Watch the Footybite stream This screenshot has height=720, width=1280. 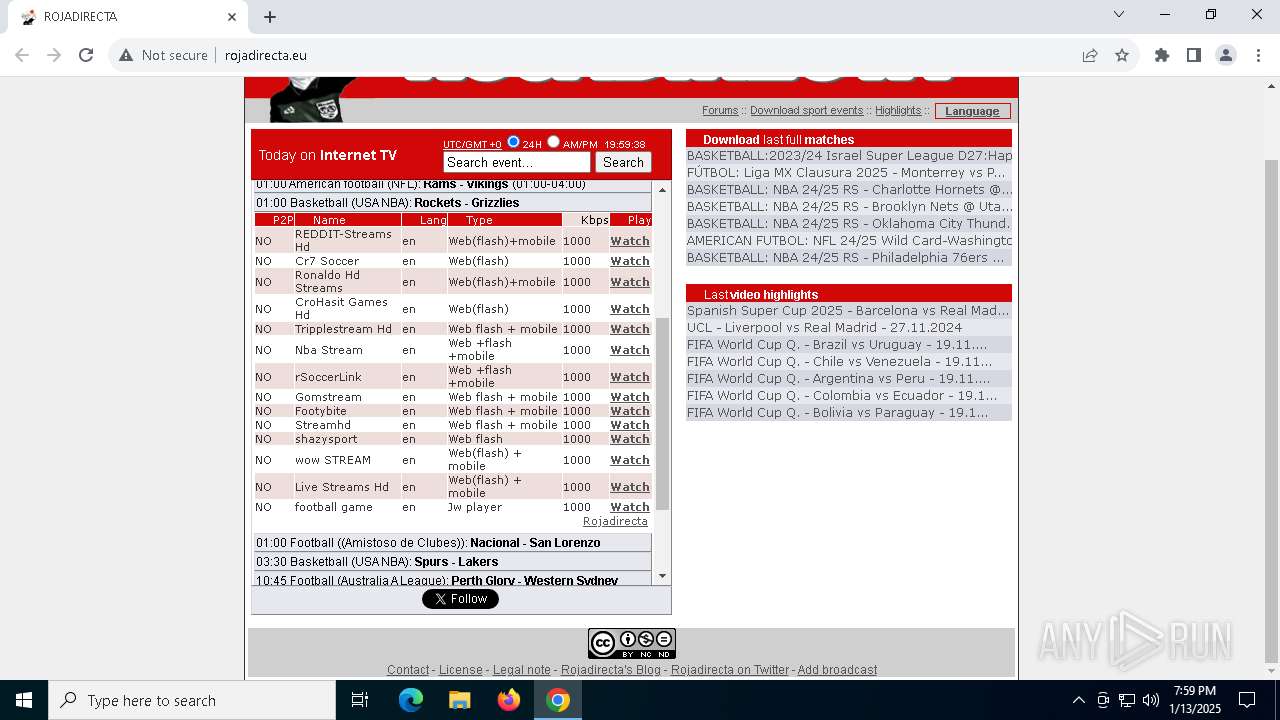(630, 411)
